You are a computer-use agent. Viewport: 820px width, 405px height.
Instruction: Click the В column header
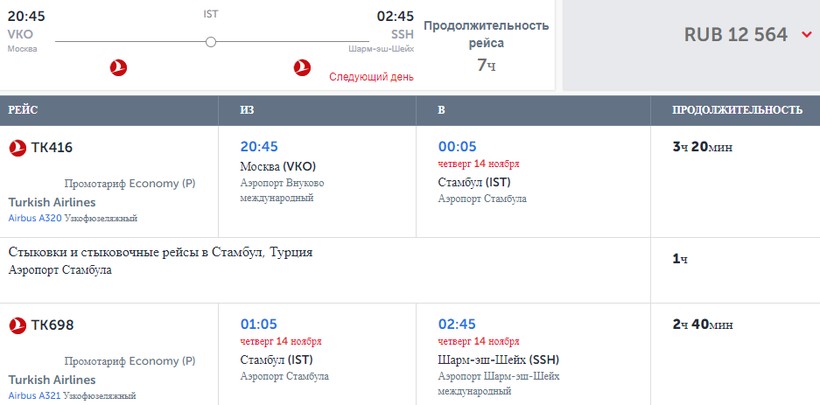point(442,110)
